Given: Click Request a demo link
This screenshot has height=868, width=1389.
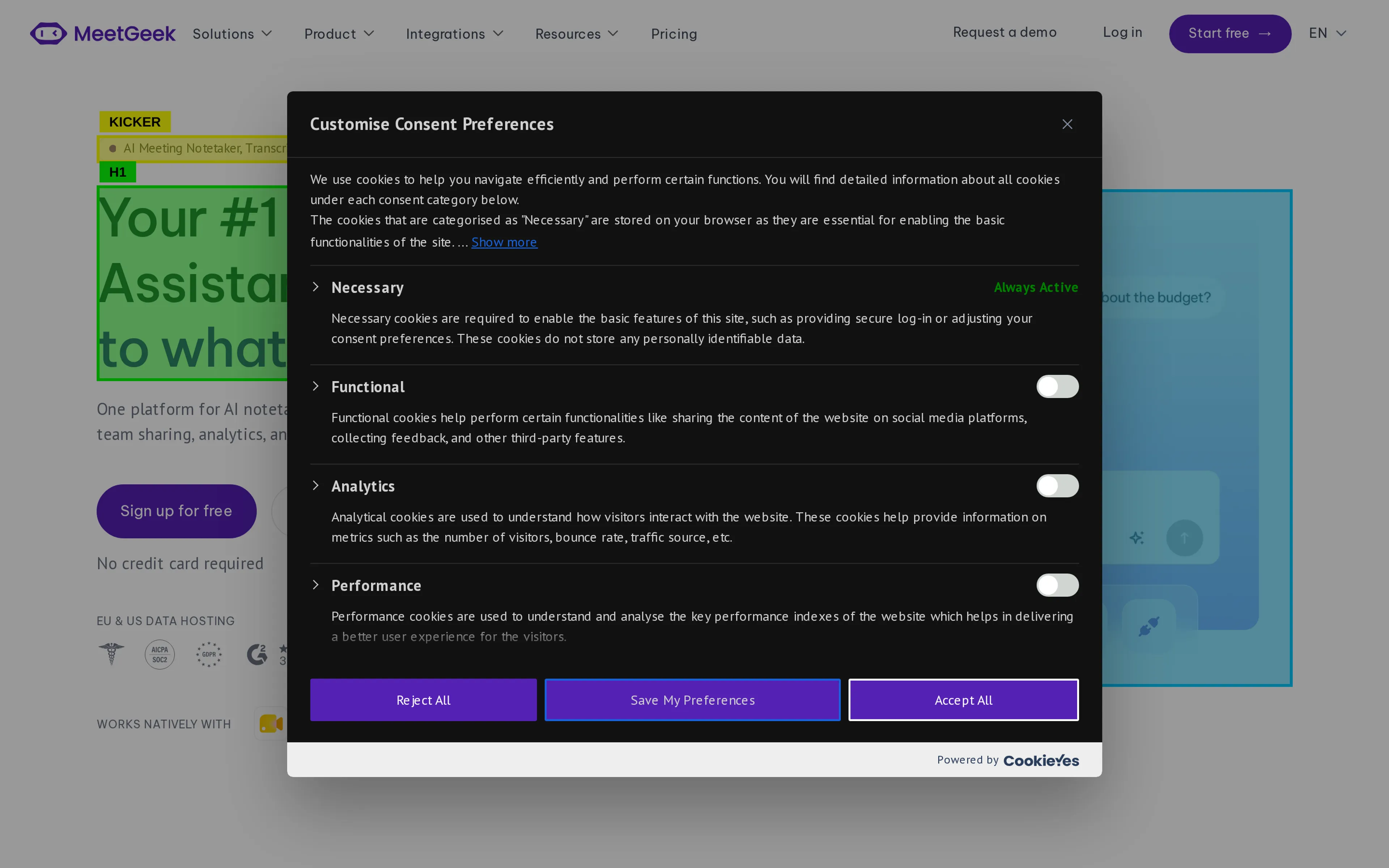Looking at the screenshot, I should 1004,32.
